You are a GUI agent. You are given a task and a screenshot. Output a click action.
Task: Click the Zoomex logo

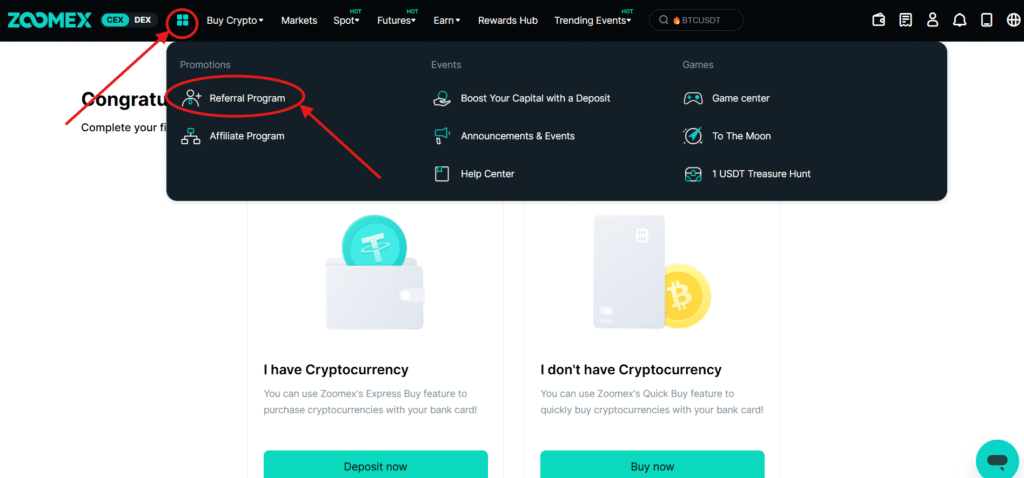pyautogui.click(x=49, y=20)
